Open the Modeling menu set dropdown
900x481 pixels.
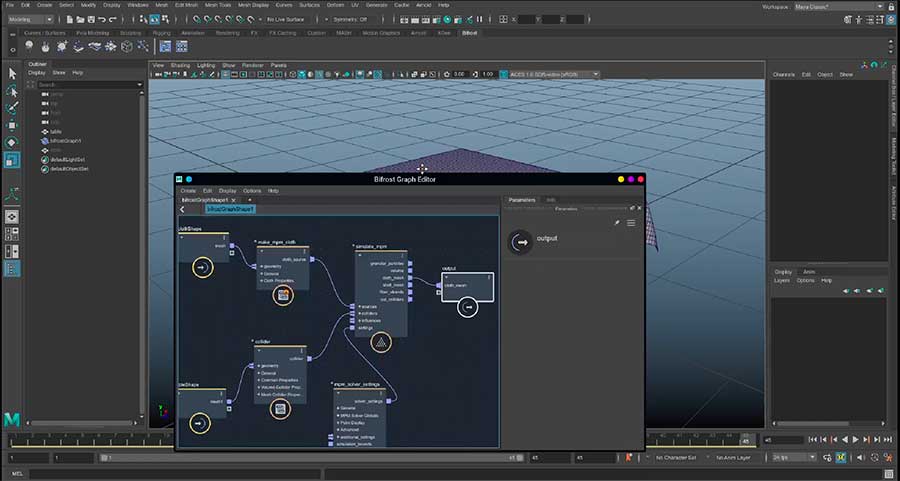tap(30, 20)
